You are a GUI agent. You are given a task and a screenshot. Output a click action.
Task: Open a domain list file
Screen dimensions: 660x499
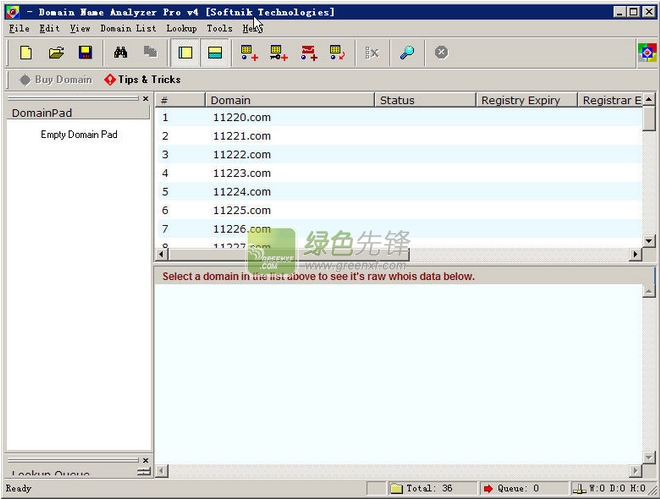(x=56, y=53)
